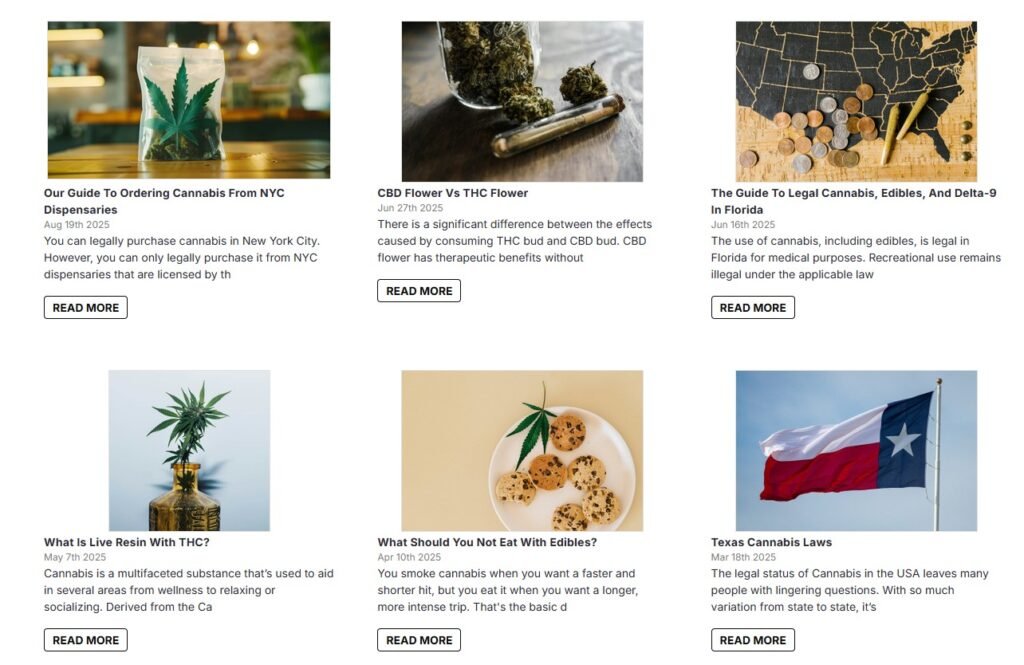Click the cookies on plate thumbnail
Screen dimensions: 1024x665
pyautogui.click(x=522, y=450)
